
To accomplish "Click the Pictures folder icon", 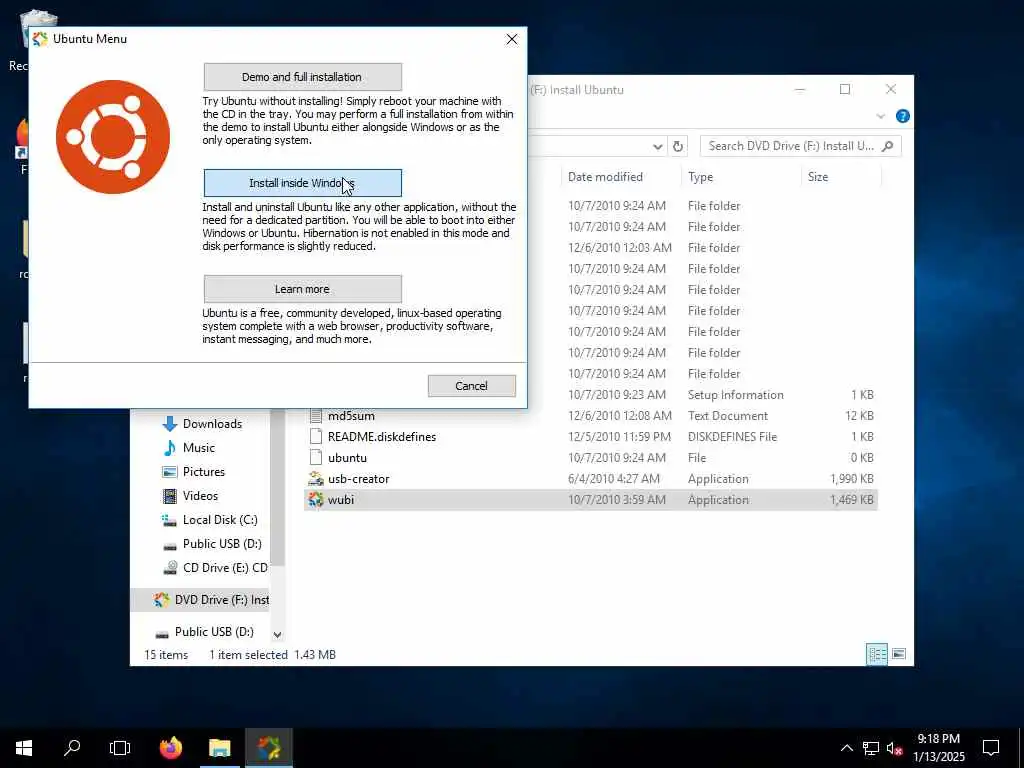I will click(x=170, y=472).
